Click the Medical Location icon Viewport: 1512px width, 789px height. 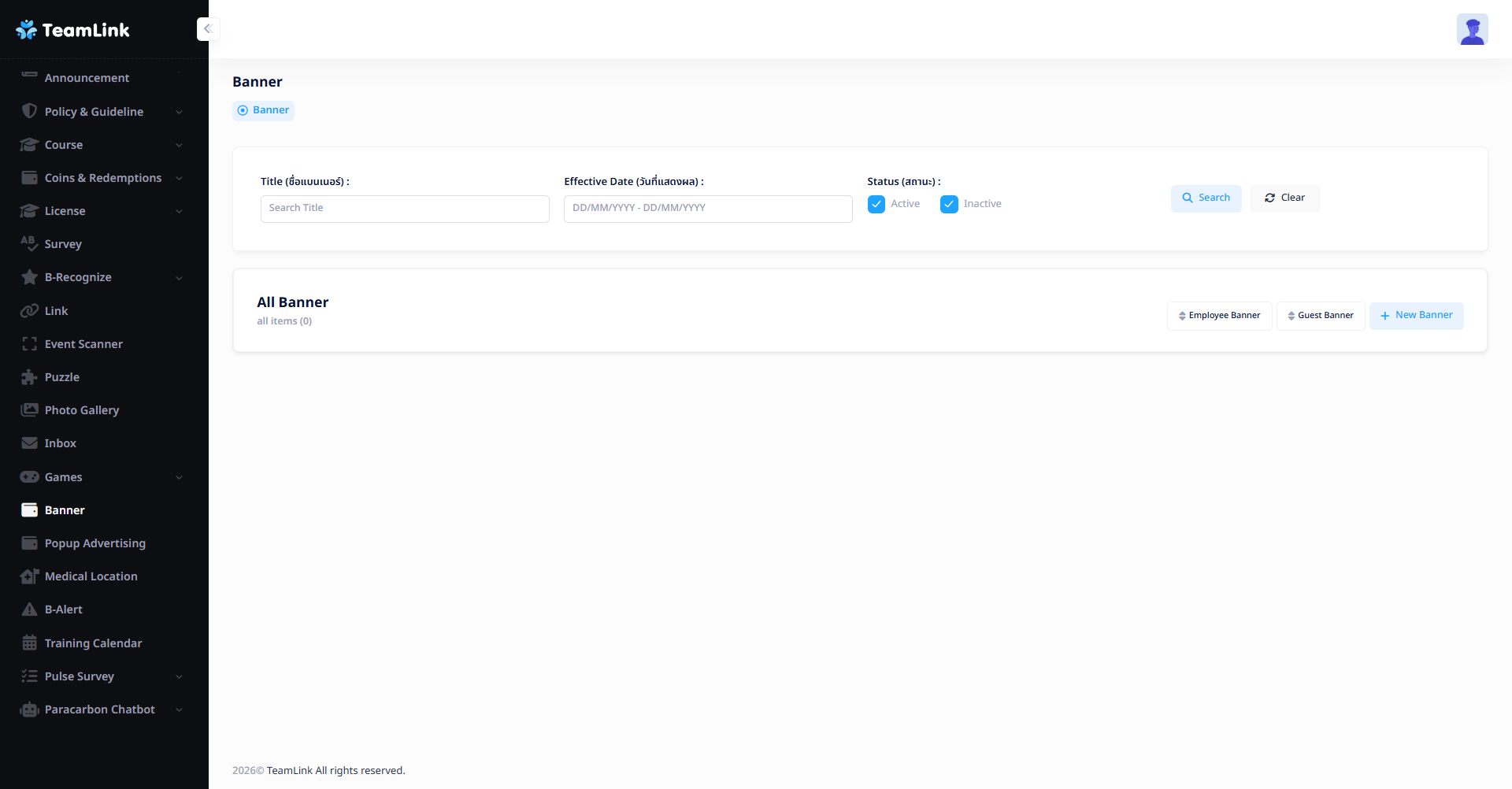click(x=30, y=576)
